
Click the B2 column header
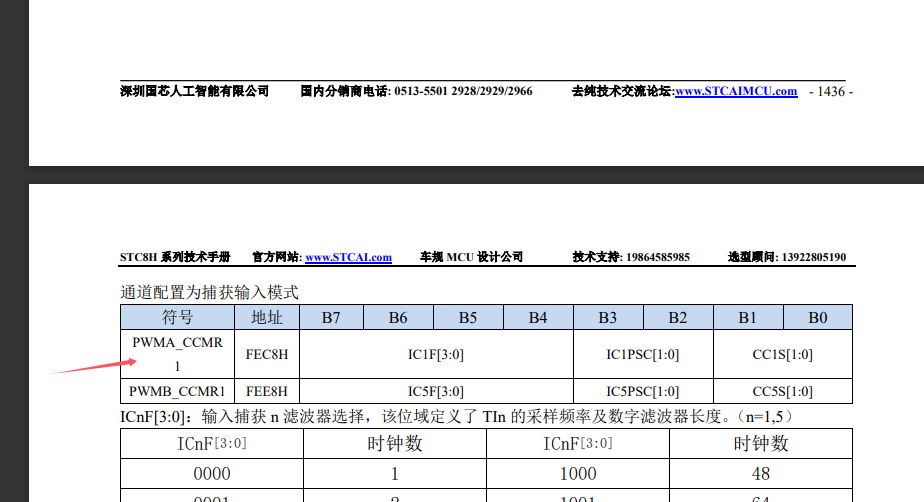click(x=678, y=318)
